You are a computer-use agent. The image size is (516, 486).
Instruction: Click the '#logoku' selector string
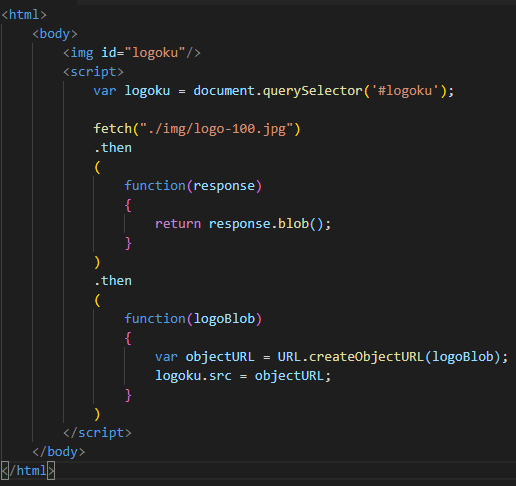[x=405, y=91]
